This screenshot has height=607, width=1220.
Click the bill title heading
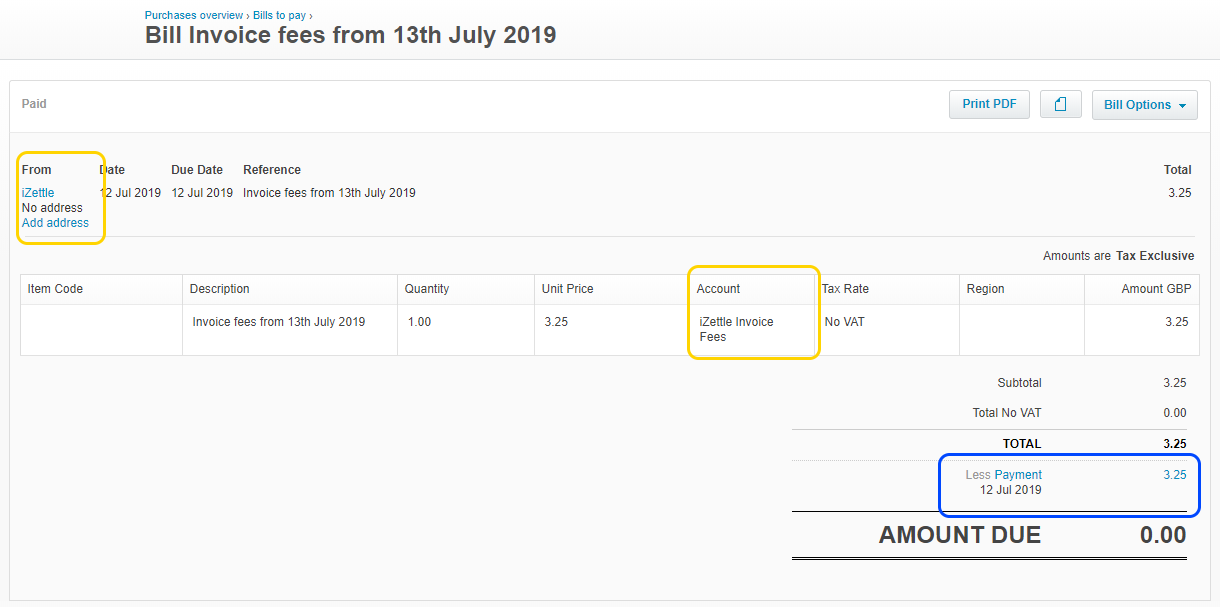(x=350, y=36)
